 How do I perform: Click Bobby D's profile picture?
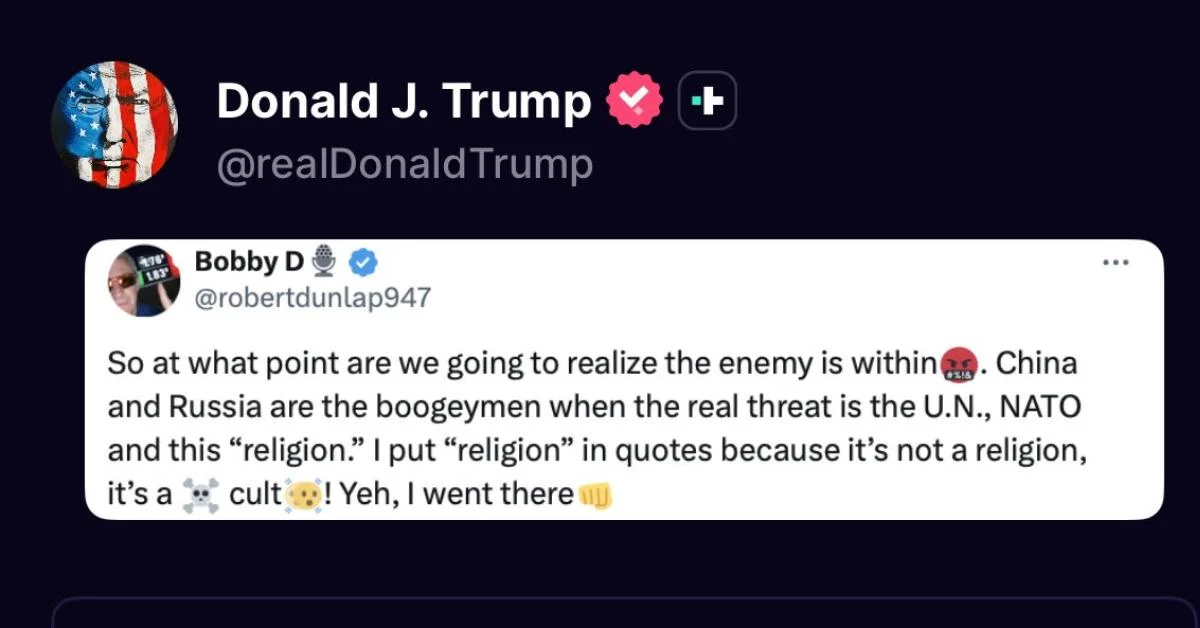tap(144, 279)
